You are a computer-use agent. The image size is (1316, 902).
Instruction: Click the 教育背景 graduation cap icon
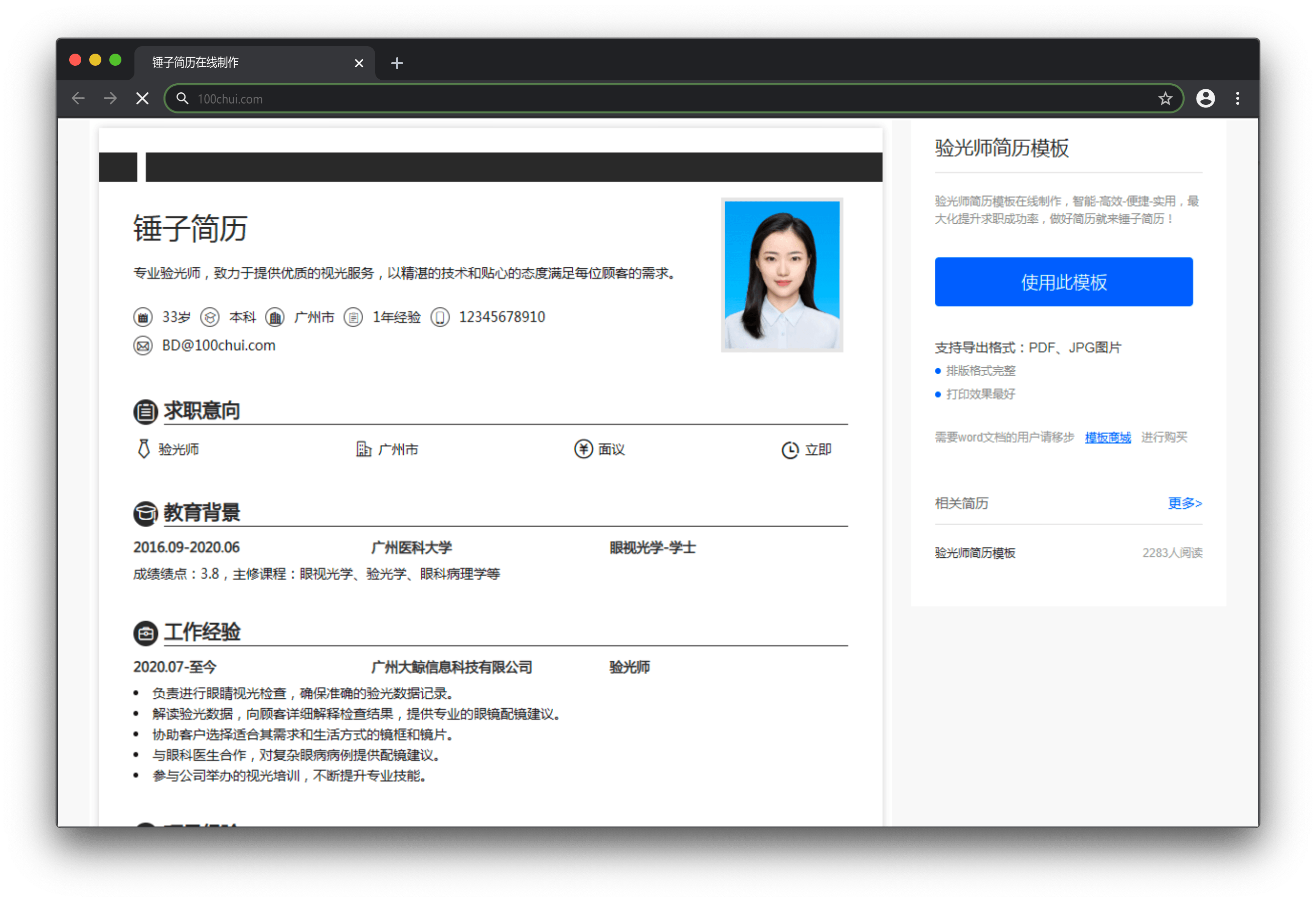[x=145, y=513]
